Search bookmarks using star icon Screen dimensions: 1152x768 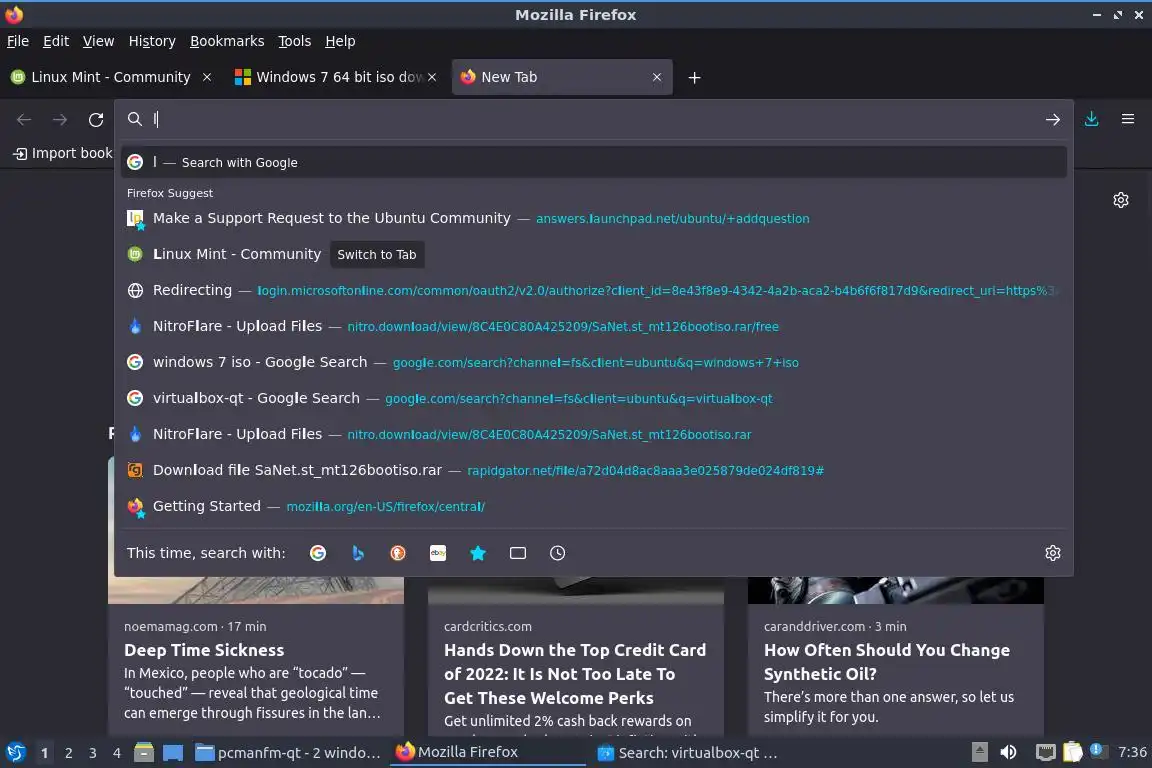pos(478,553)
